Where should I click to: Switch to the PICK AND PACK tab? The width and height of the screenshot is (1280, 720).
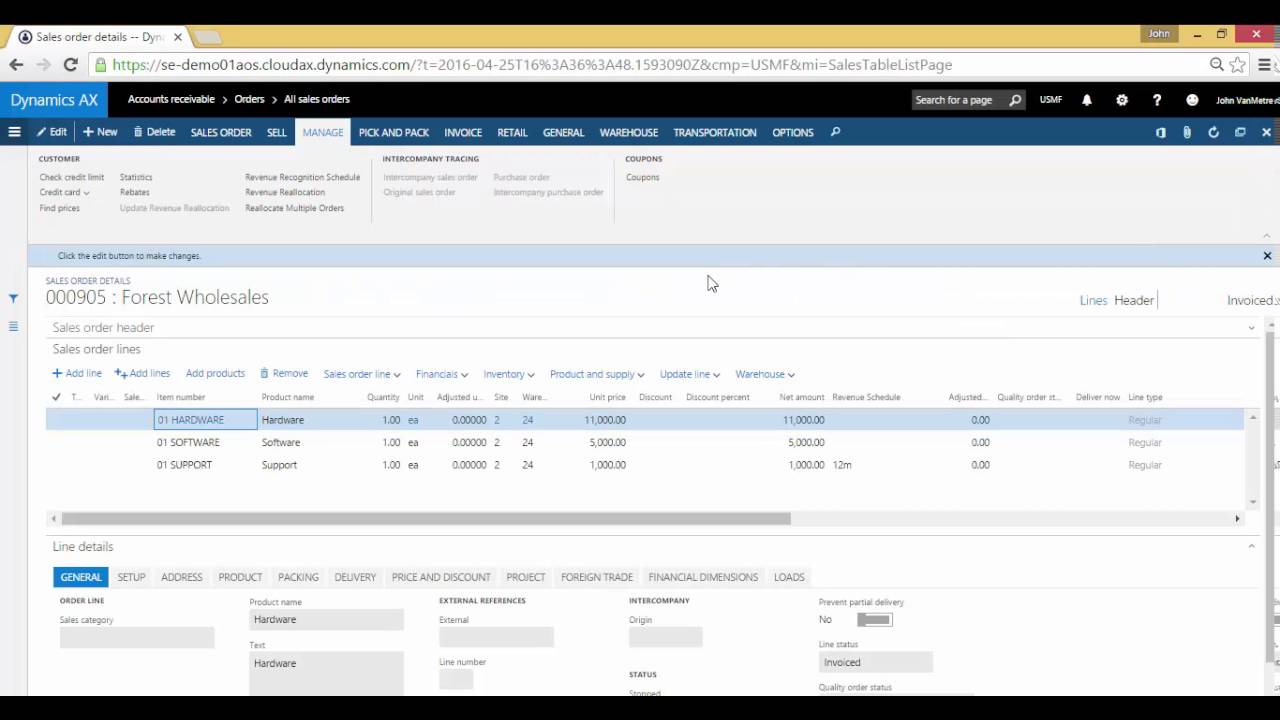click(394, 132)
